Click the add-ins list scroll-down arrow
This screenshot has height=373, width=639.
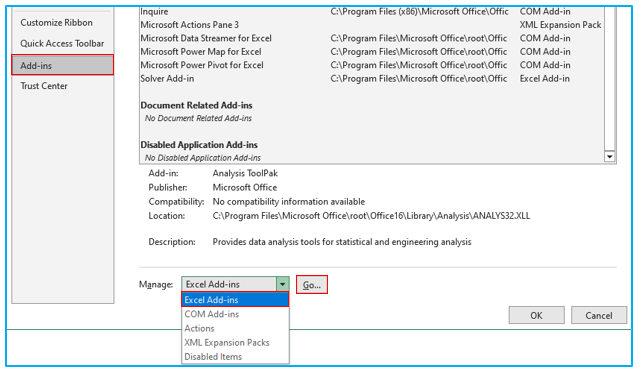pos(610,157)
